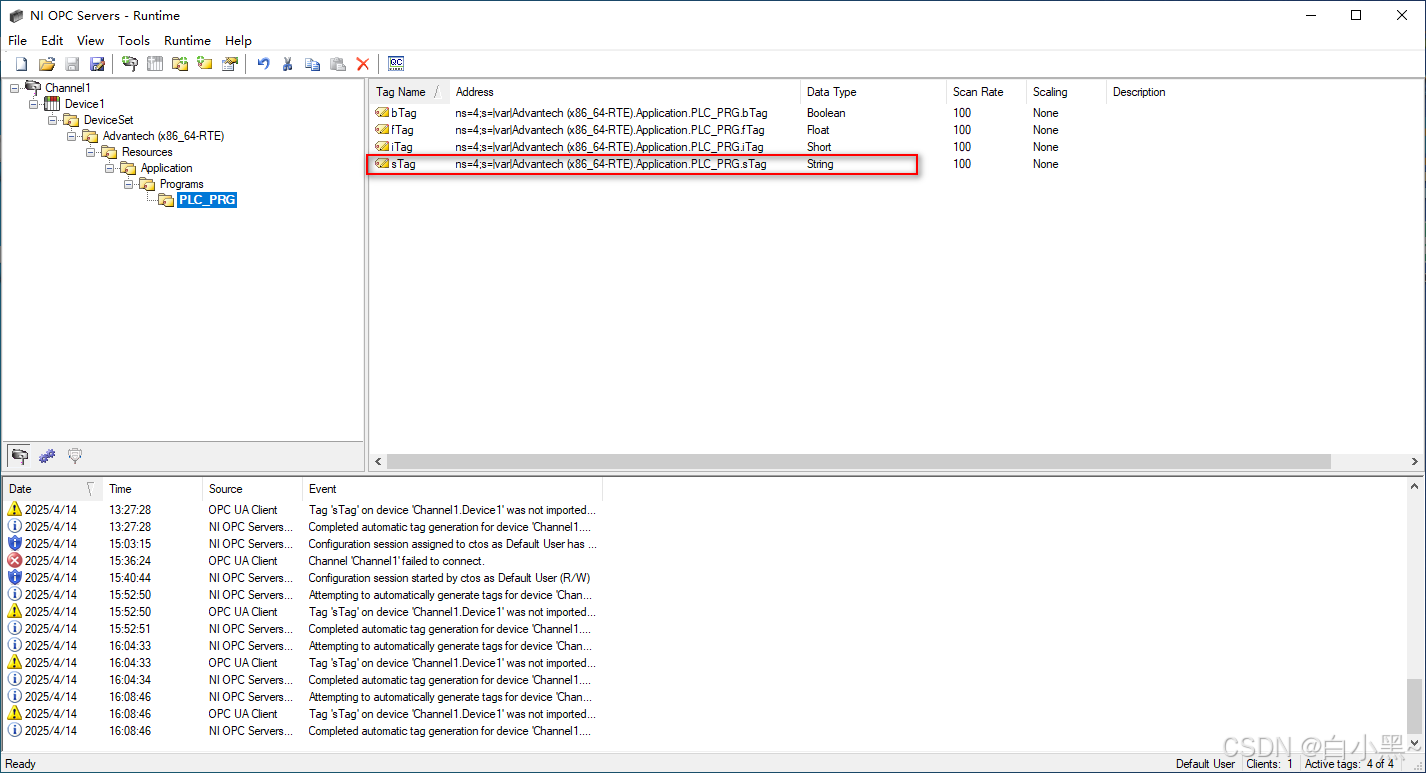Select the DeviceSet folder label in tree
This screenshot has height=773, width=1426.
tap(108, 120)
